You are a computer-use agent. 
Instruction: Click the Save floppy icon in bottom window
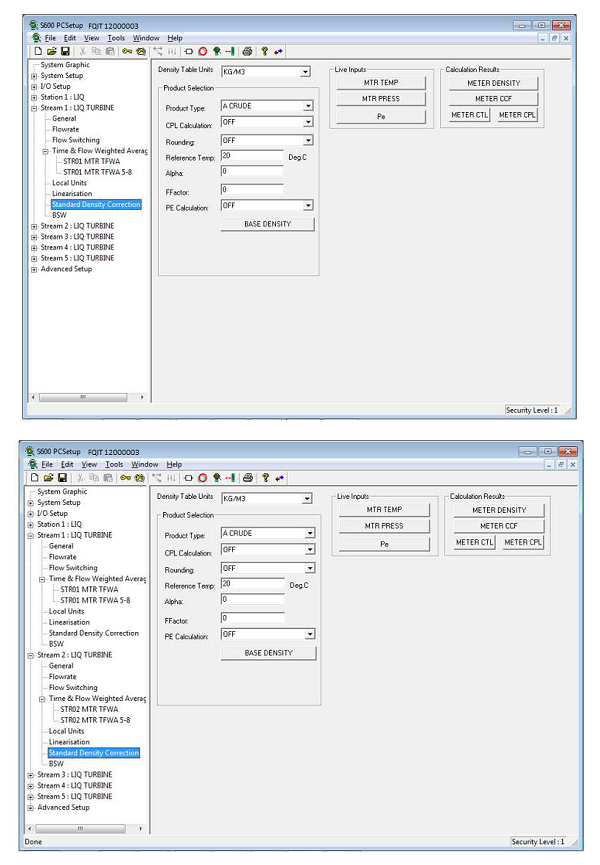click(62, 478)
